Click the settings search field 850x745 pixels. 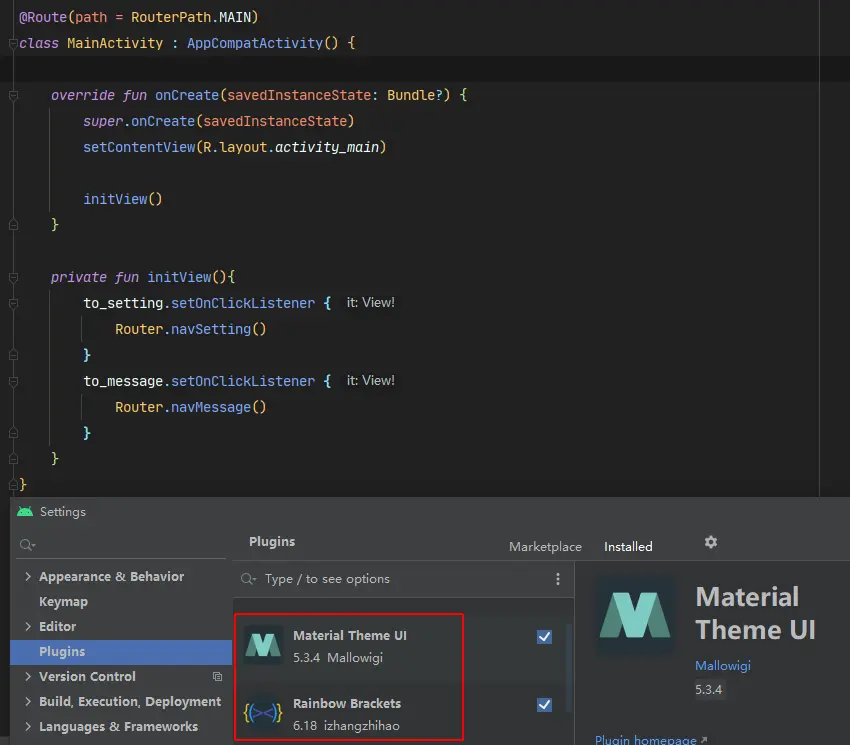(x=123, y=545)
